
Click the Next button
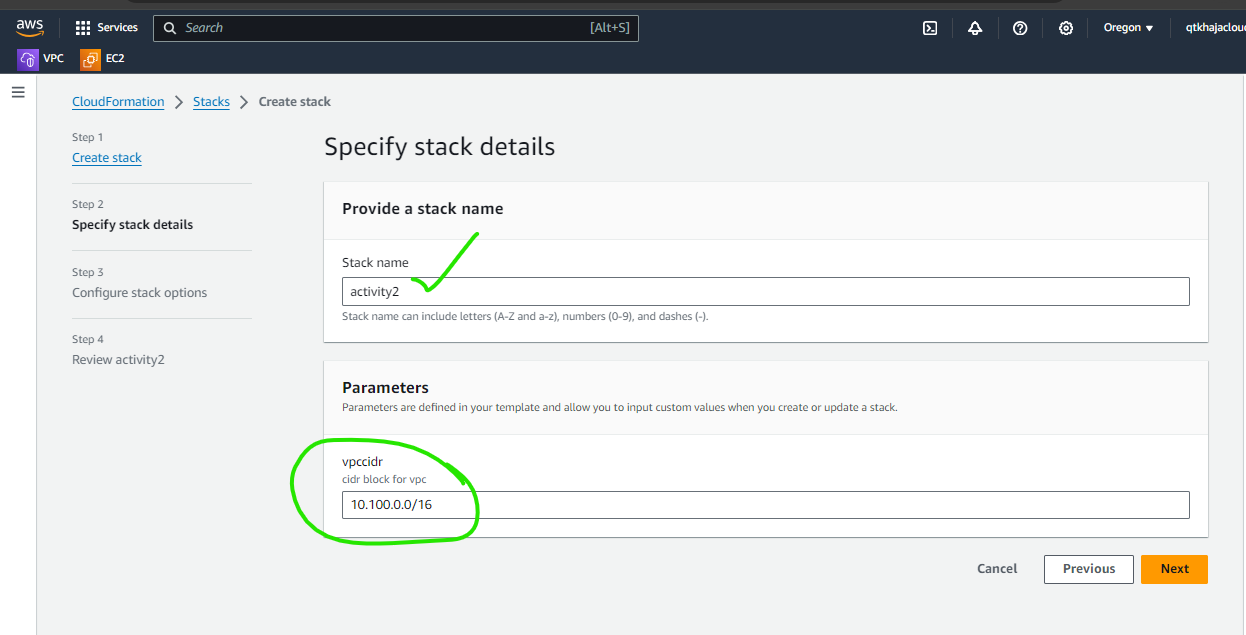coord(1174,569)
